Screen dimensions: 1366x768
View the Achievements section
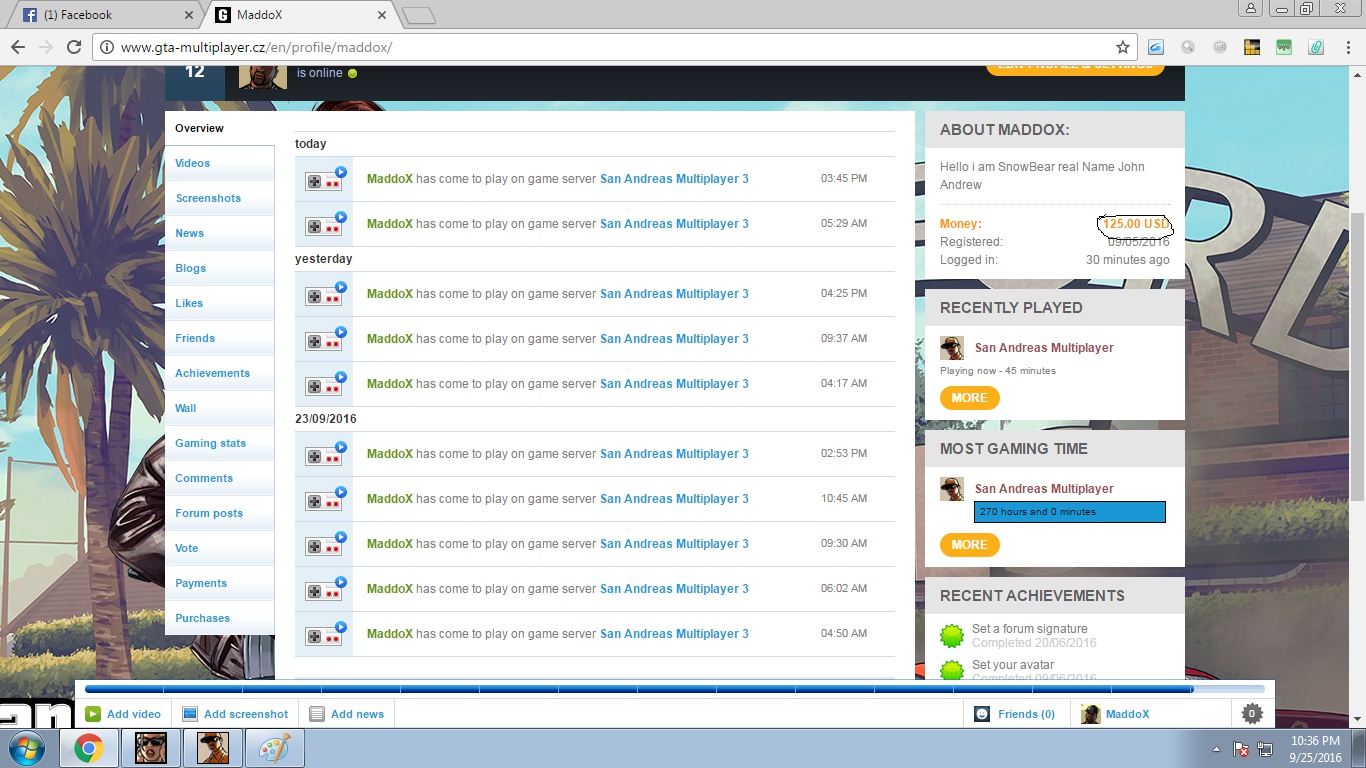click(x=219, y=373)
